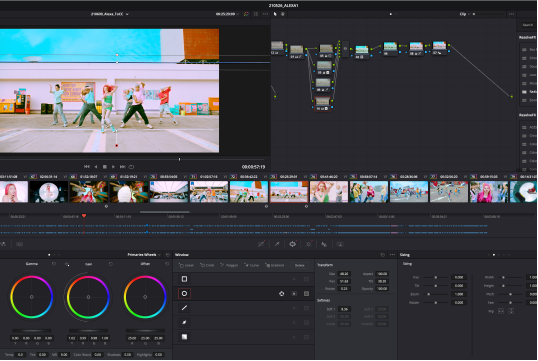Open the Tracker palette icon
Viewport: 538px width, 361px height.
click(x=308, y=244)
